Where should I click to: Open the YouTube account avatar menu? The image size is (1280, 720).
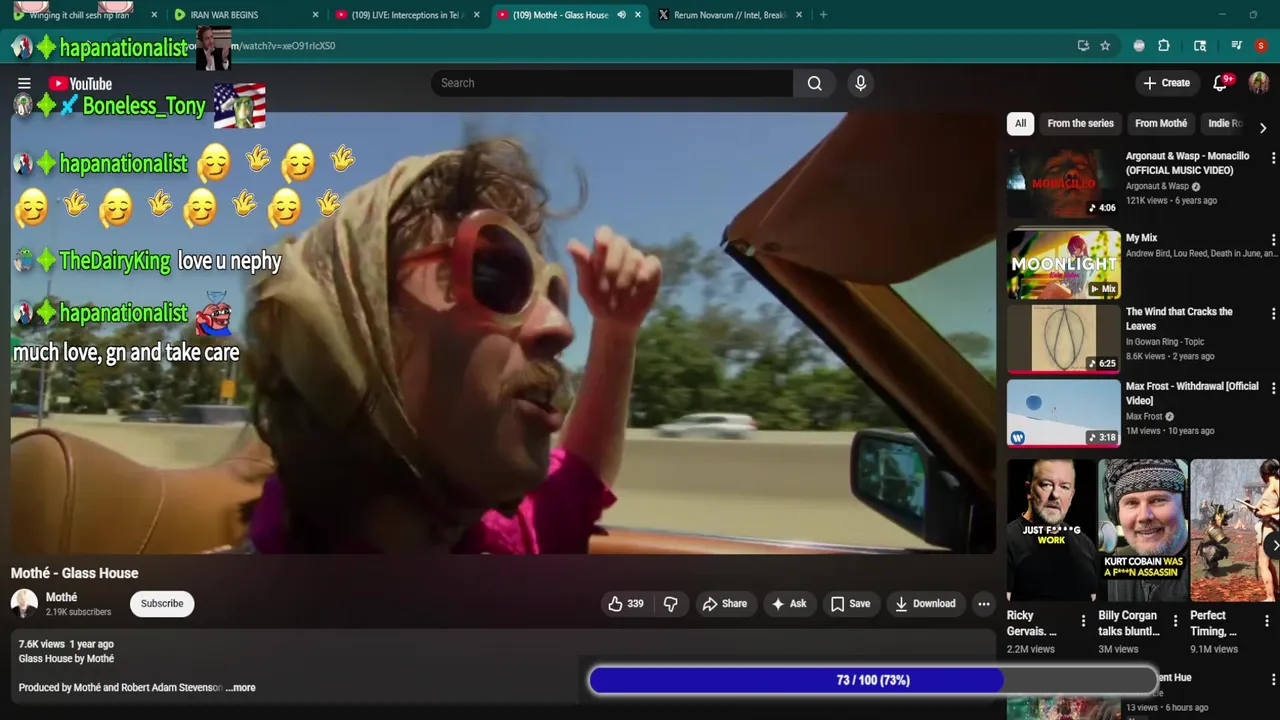(1259, 83)
